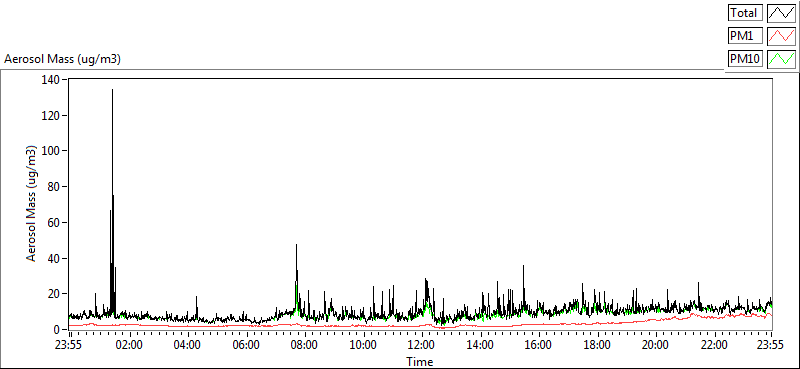Viewport: 800px width, 369px height.
Task: Click the PM10 green line legend icon
Action: pos(781,59)
